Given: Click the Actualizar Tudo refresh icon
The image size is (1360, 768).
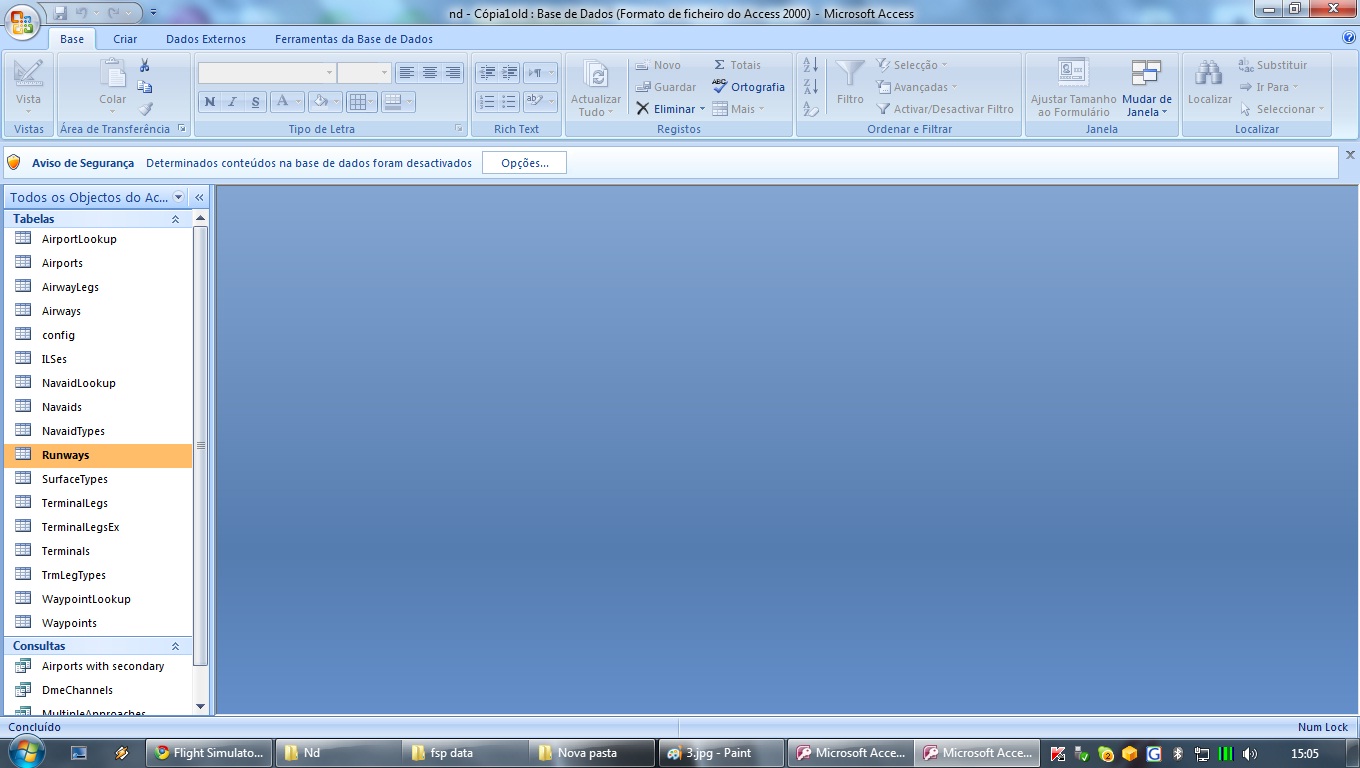Looking at the screenshot, I should [596, 75].
